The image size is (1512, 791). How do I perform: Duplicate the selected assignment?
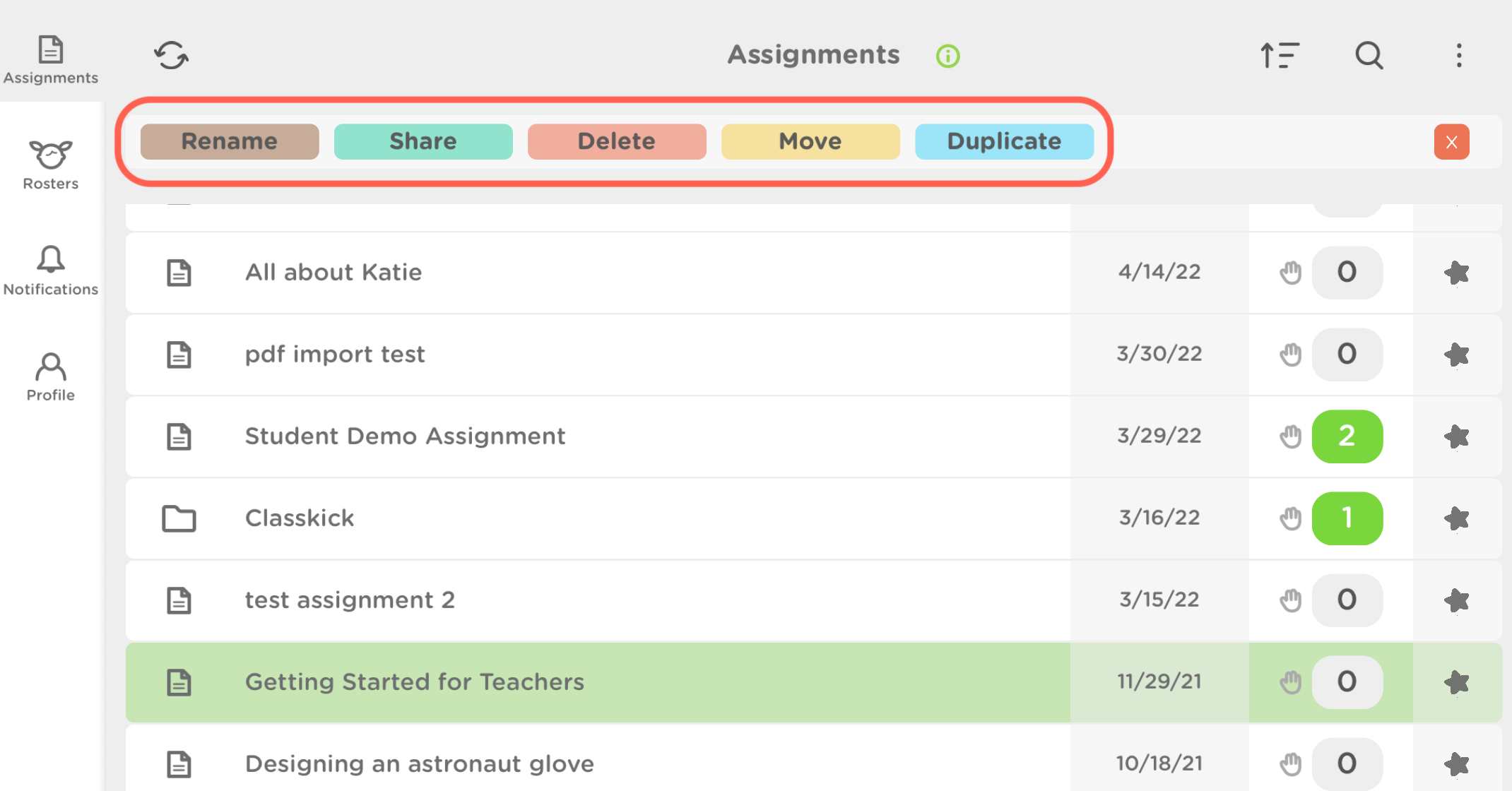point(1004,141)
